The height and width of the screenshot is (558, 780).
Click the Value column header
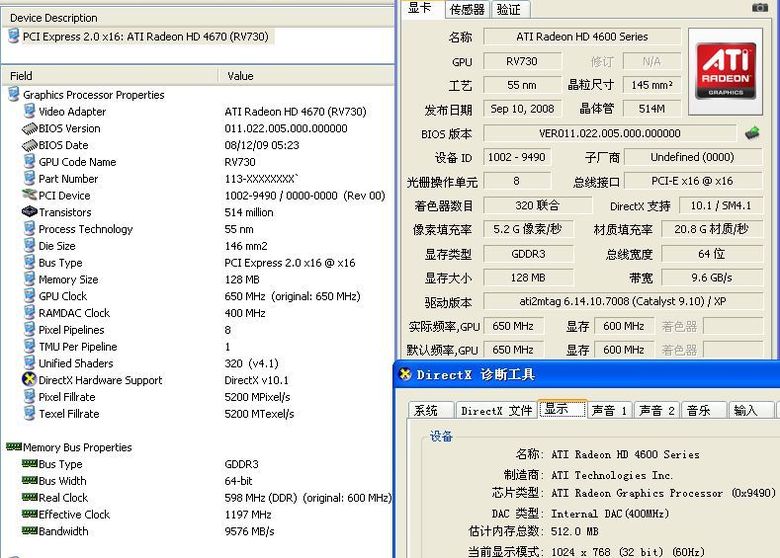click(306, 76)
